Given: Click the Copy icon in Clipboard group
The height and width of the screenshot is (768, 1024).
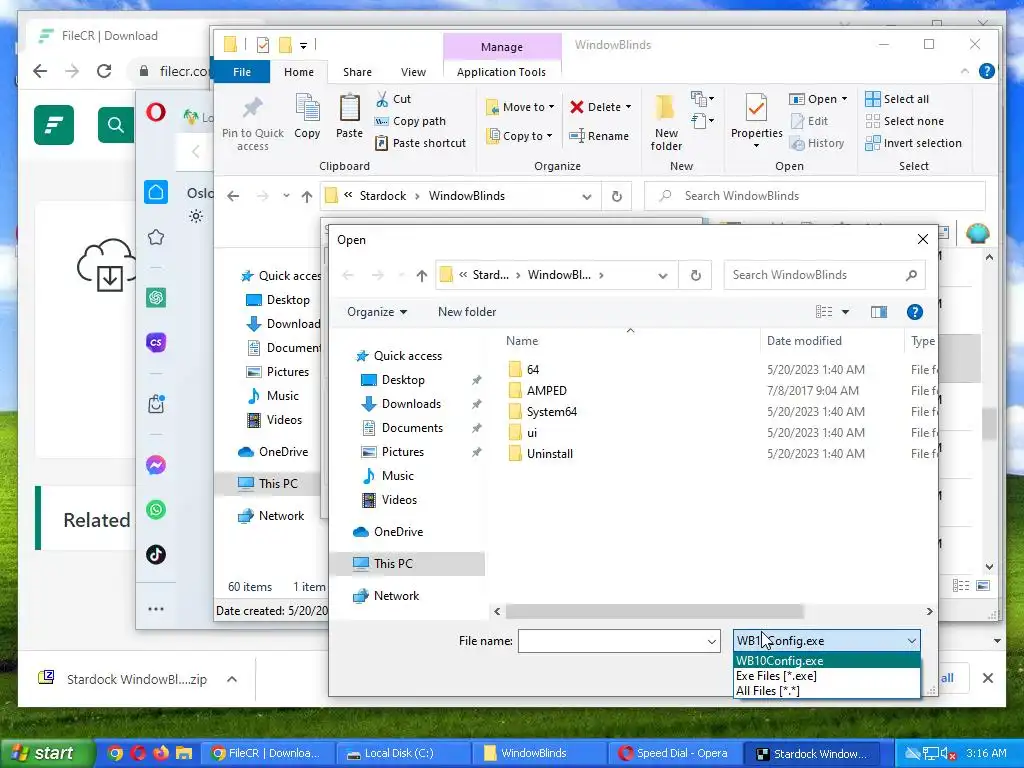Looking at the screenshot, I should click(x=307, y=108).
